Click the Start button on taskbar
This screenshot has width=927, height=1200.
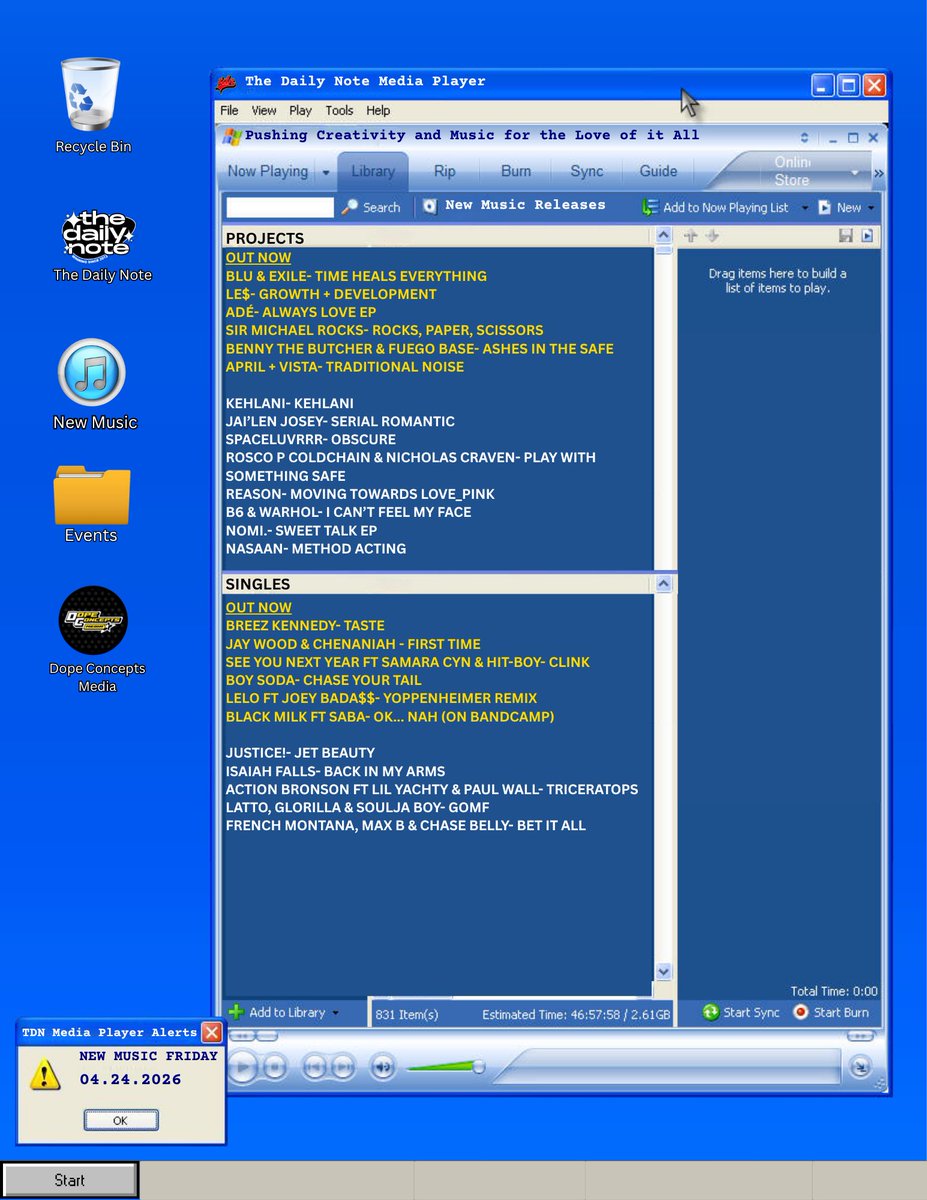click(69, 1180)
